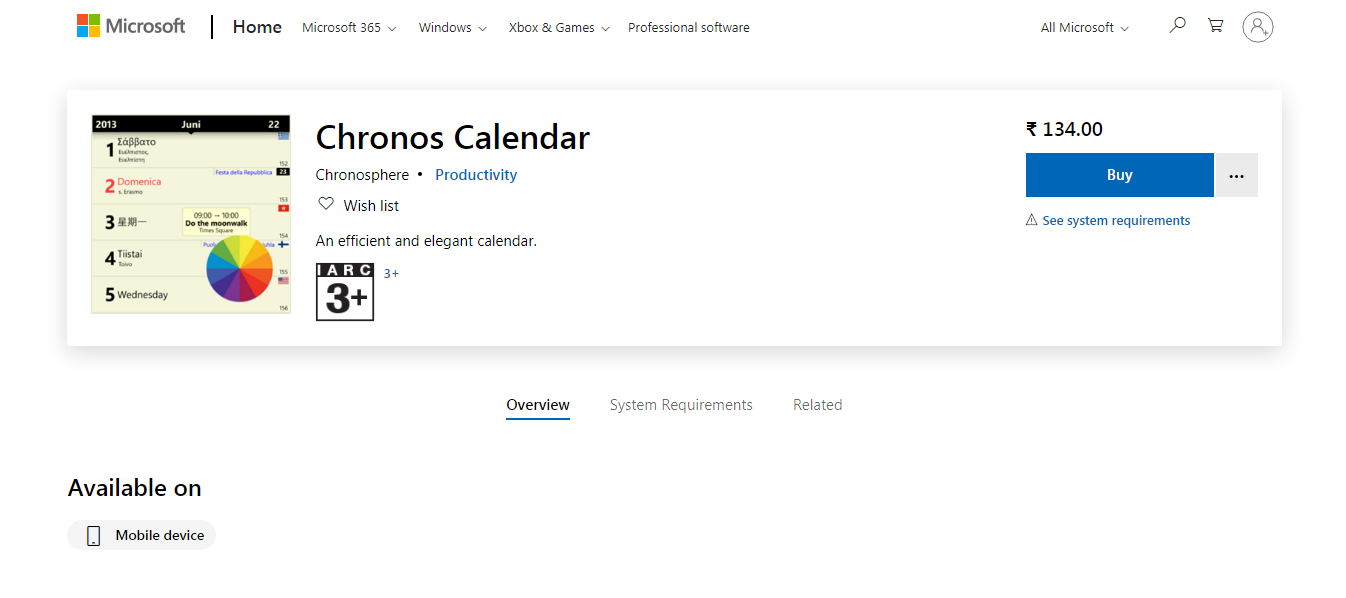Open the shopping cart icon

click(1215, 25)
